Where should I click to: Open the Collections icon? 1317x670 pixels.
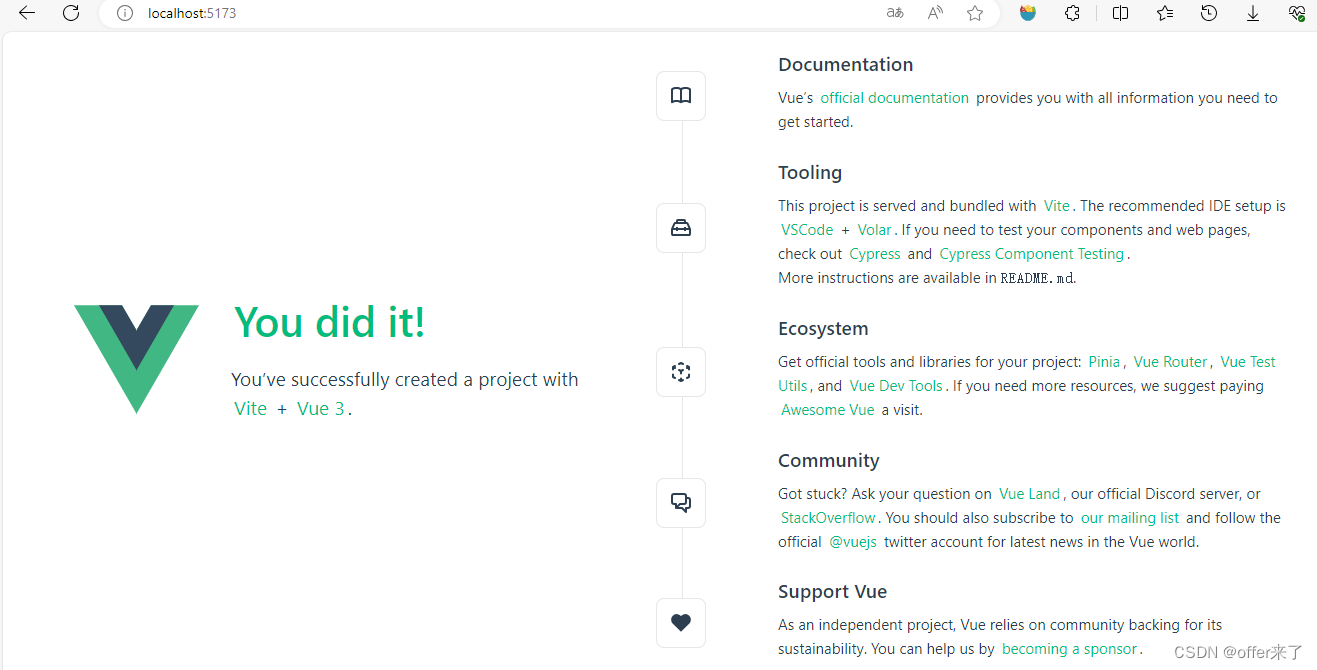coord(1164,13)
